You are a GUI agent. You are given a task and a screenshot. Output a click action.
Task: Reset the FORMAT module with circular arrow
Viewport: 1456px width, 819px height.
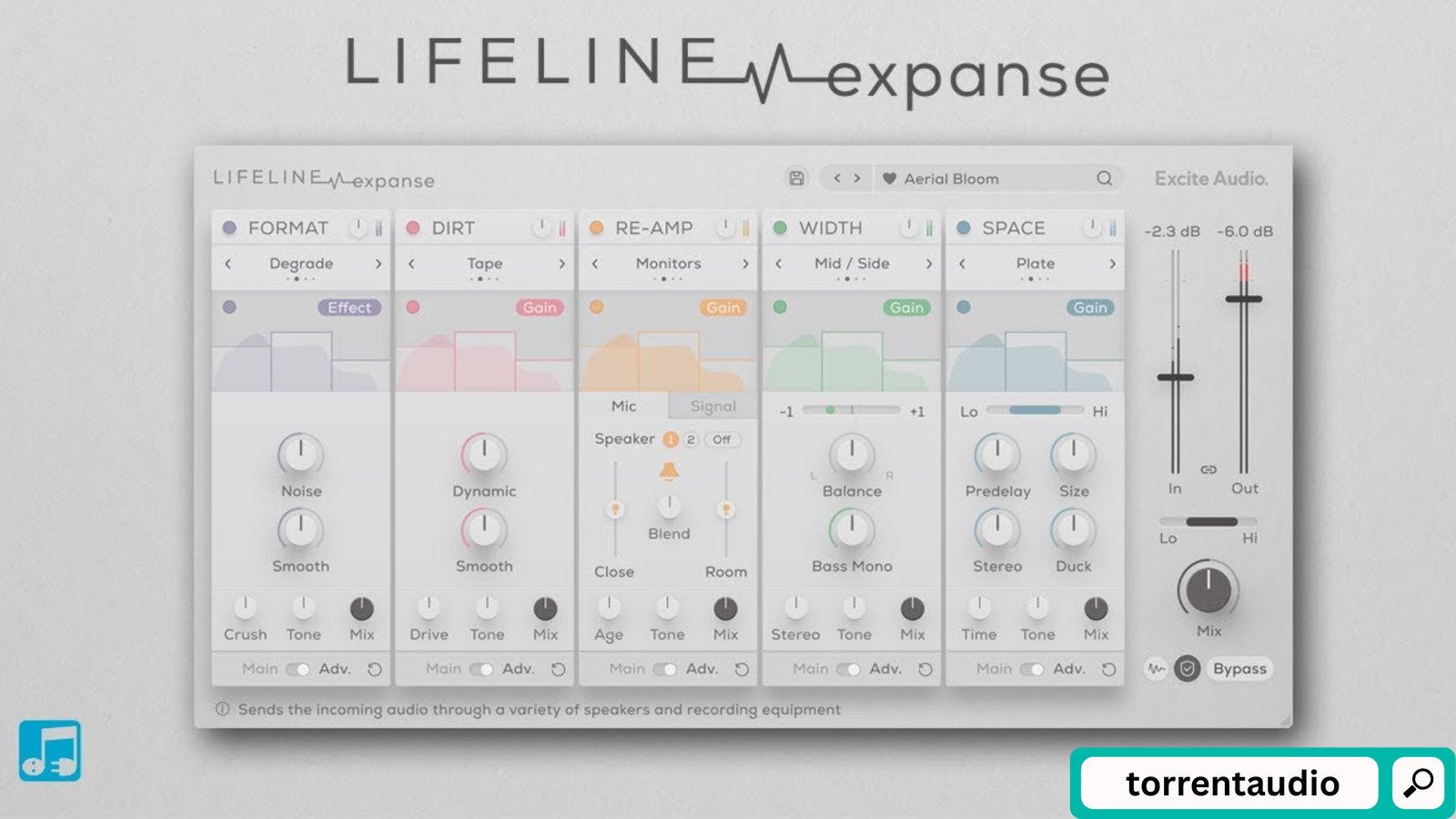coord(375,669)
